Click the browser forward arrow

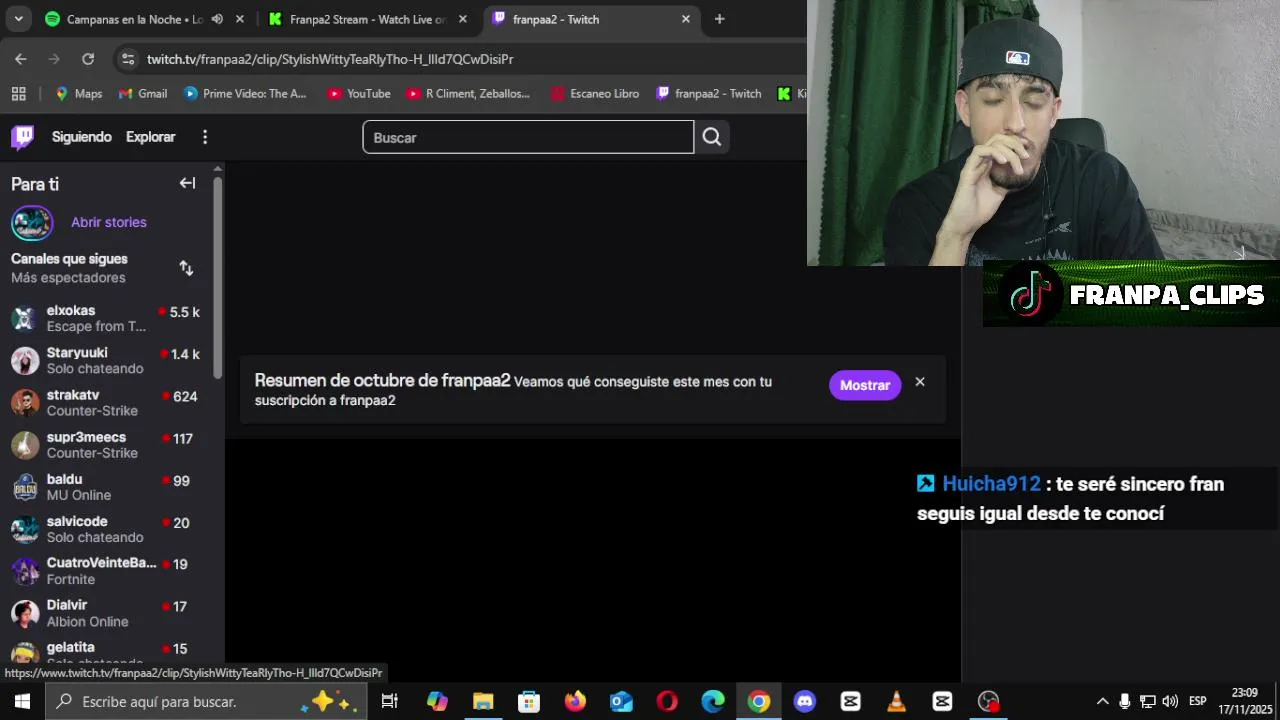(54, 59)
